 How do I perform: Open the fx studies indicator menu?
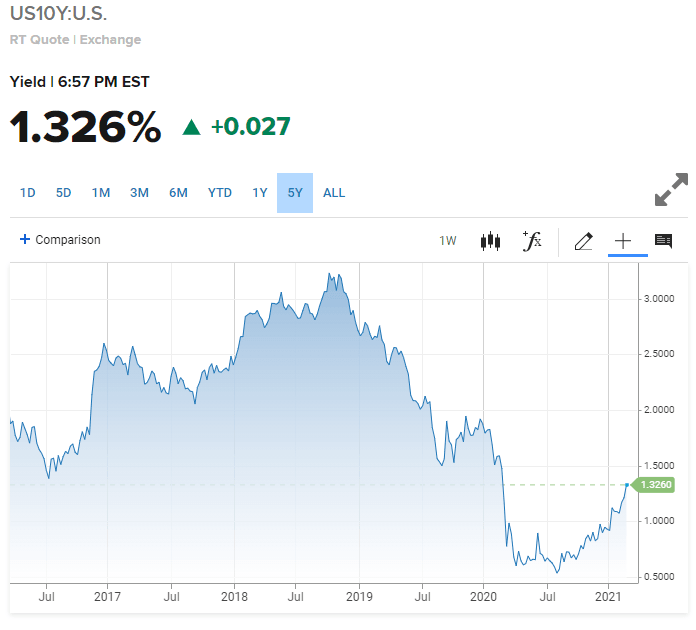coord(532,240)
